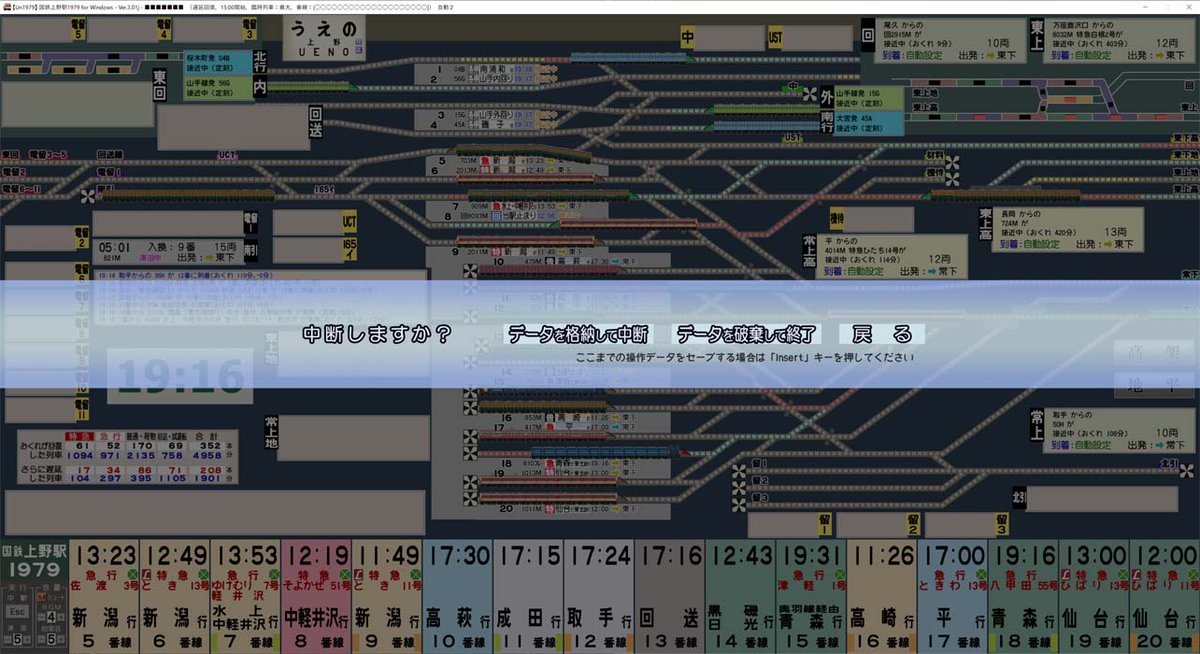Click データを破棄して終了 to discard and quit
1200x654 pixels.
pyautogui.click(x=748, y=335)
